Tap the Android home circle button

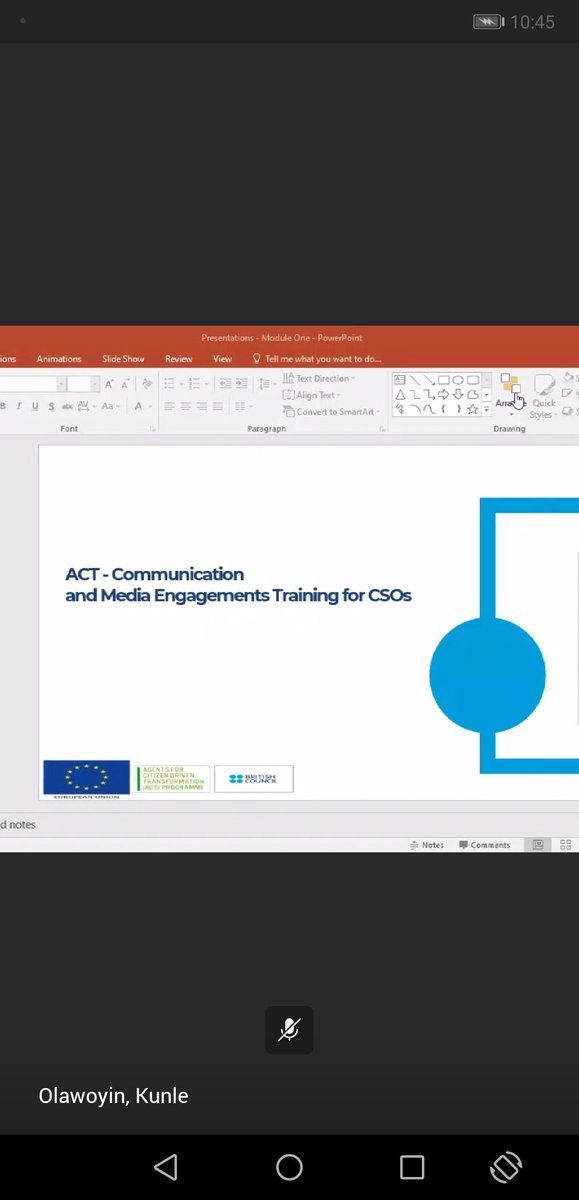pos(289,1166)
